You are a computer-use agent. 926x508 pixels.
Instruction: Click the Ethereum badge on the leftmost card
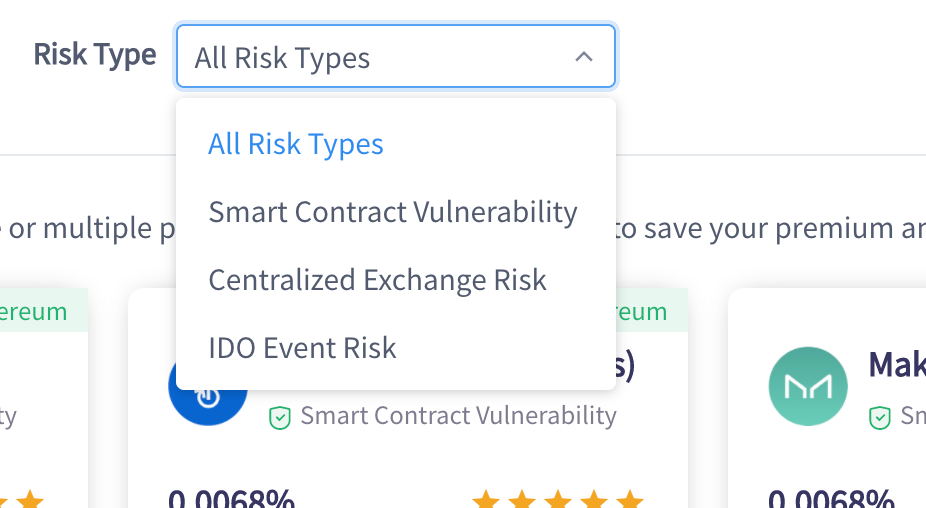click(x=35, y=311)
